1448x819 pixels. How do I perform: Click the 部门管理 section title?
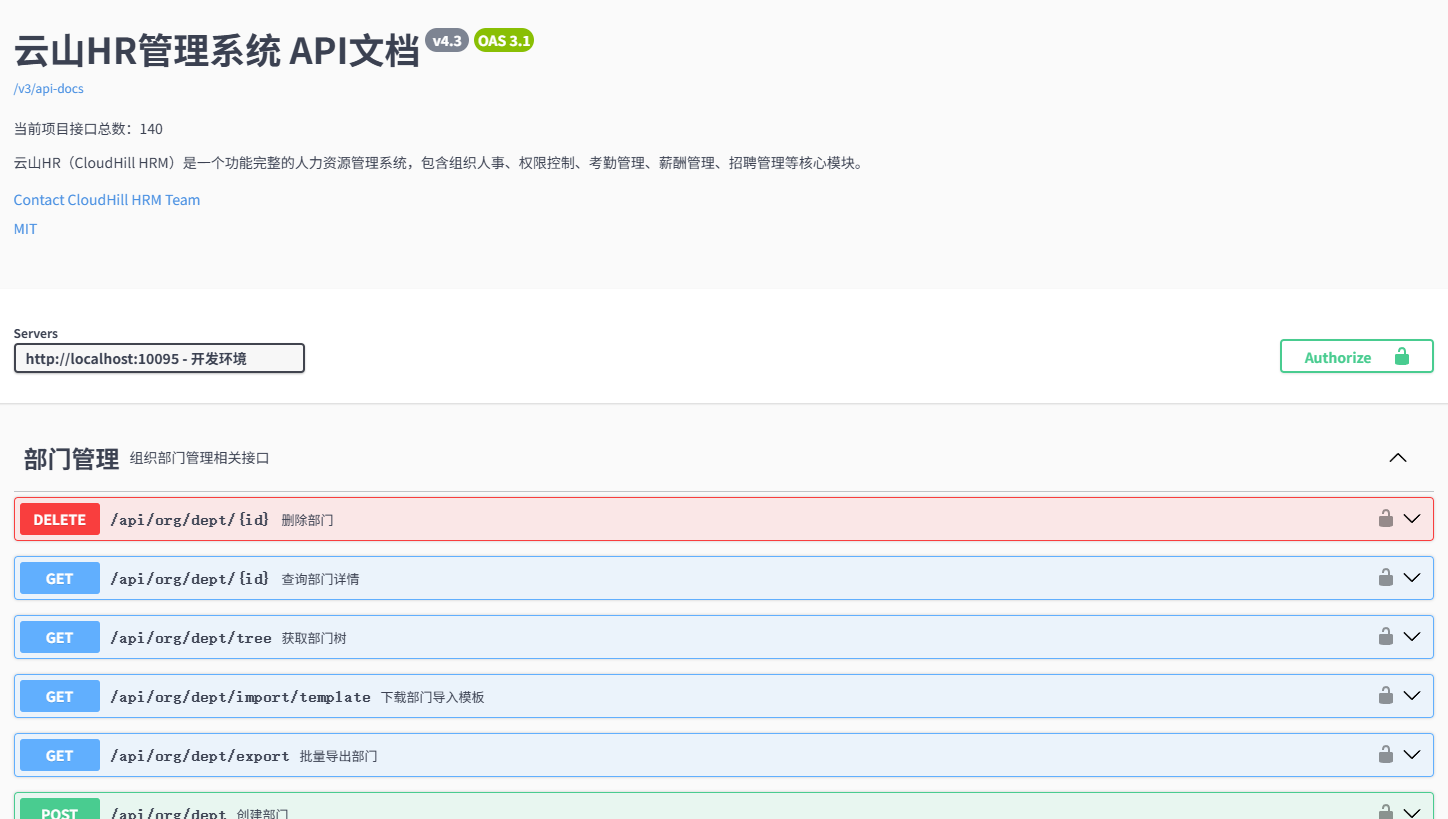72,459
